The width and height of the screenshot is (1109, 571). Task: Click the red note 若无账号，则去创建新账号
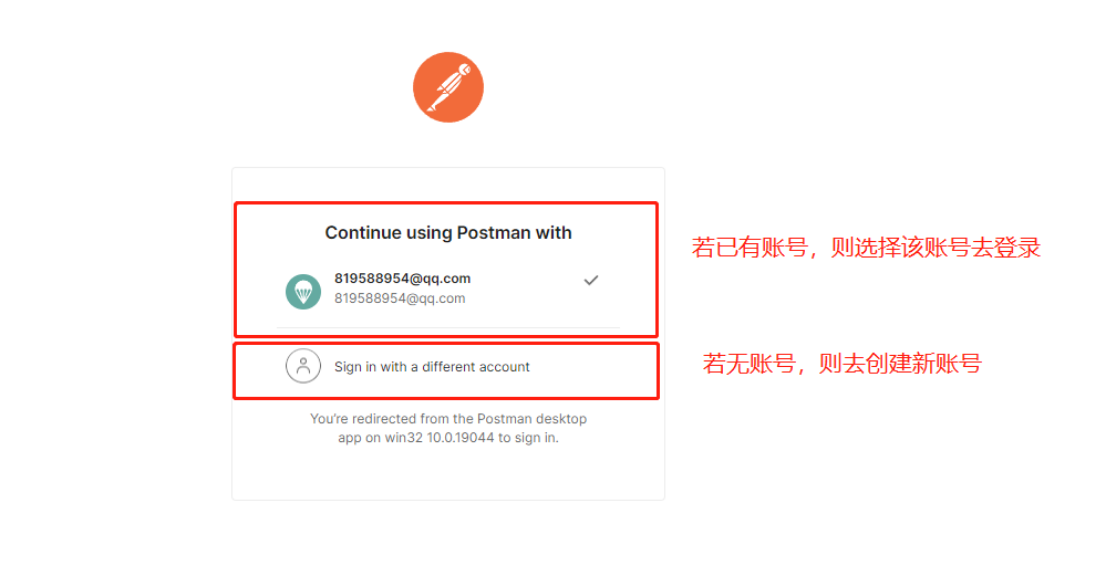click(842, 364)
